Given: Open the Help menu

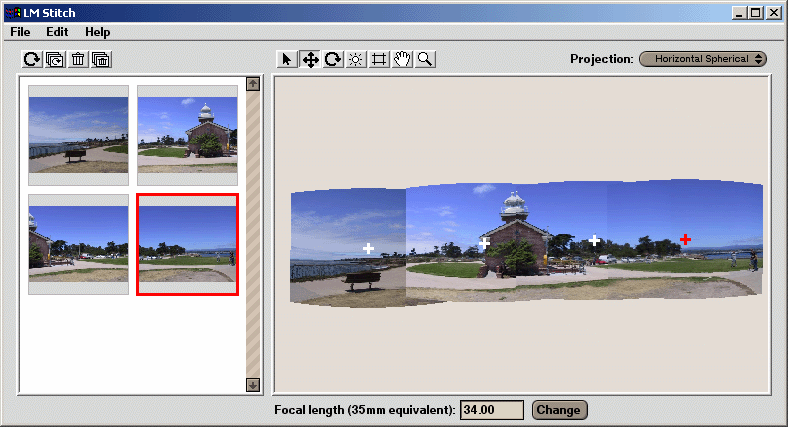Looking at the screenshot, I should tap(97, 32).
